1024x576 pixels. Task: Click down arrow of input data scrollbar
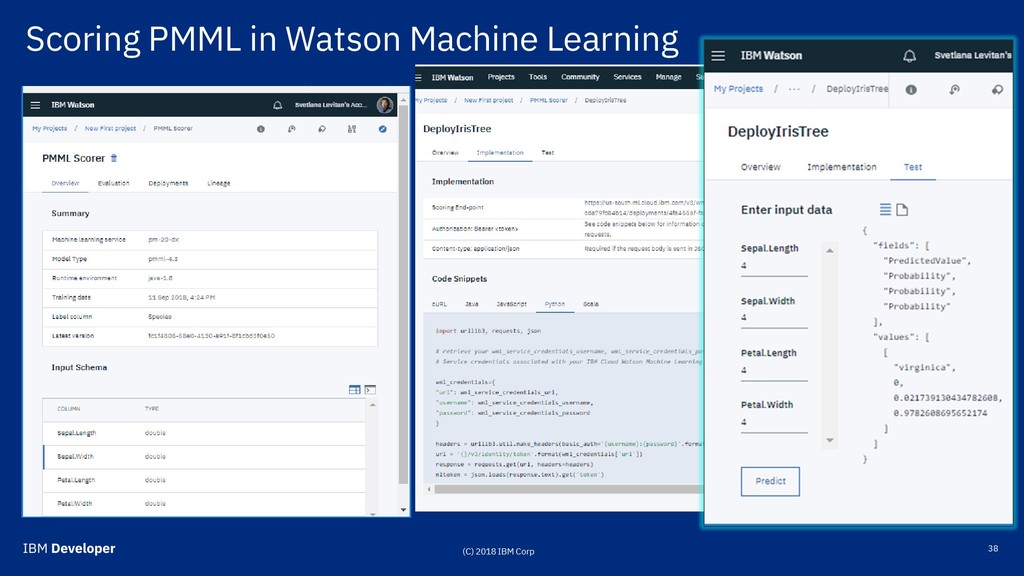click(x=829, y=440)
